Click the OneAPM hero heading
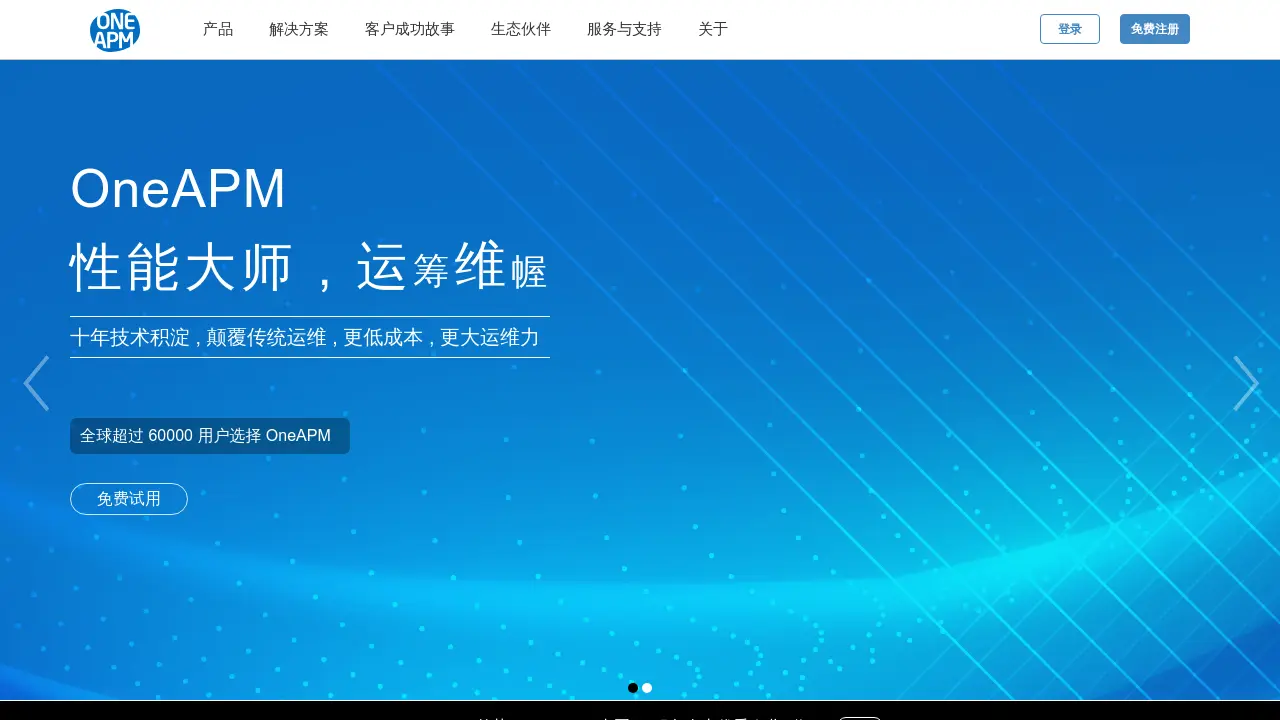This screenshot has height=720, width=1280. tap(178, 188)
